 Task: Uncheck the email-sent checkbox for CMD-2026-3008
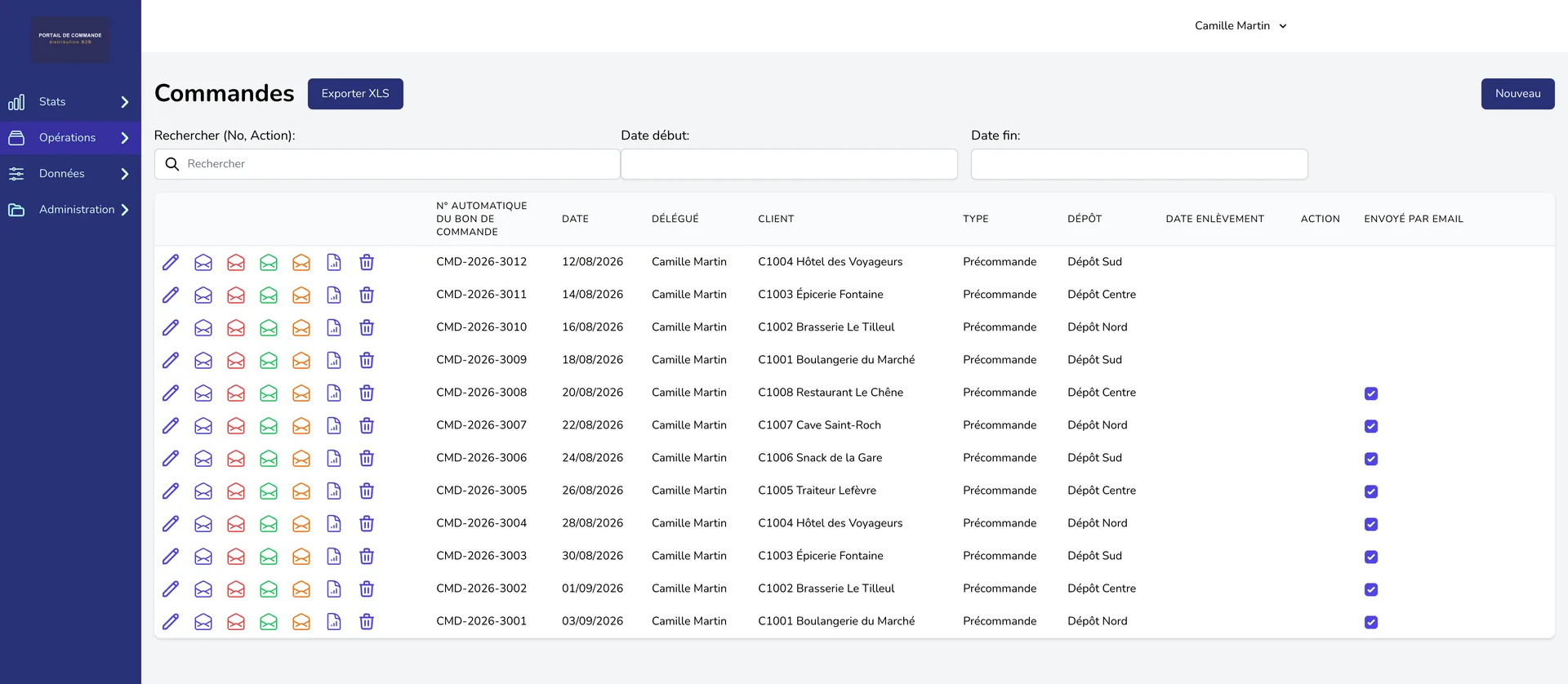[1371, 393]
